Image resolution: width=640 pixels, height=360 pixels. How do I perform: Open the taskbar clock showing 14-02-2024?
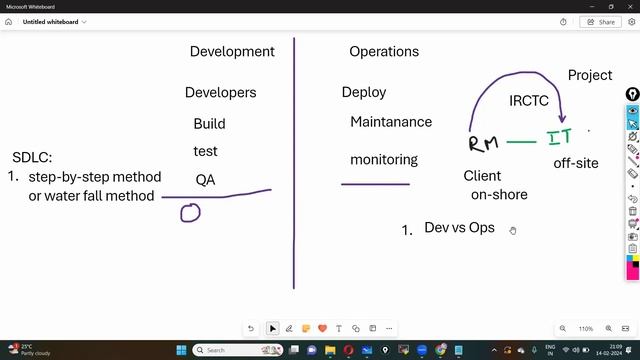[x=609, y=350]
